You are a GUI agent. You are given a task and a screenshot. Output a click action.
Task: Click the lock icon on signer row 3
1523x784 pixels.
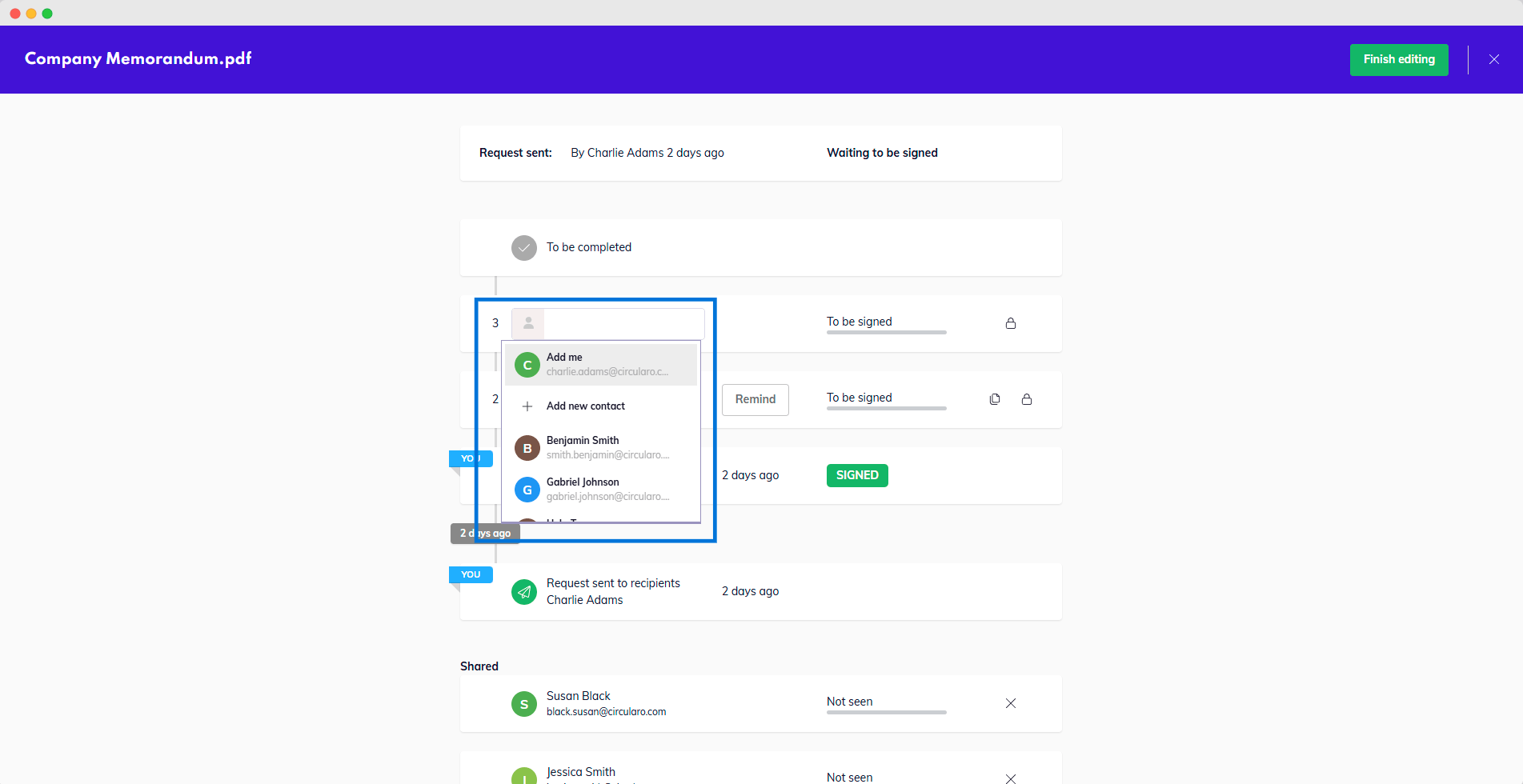(1010, 323)
